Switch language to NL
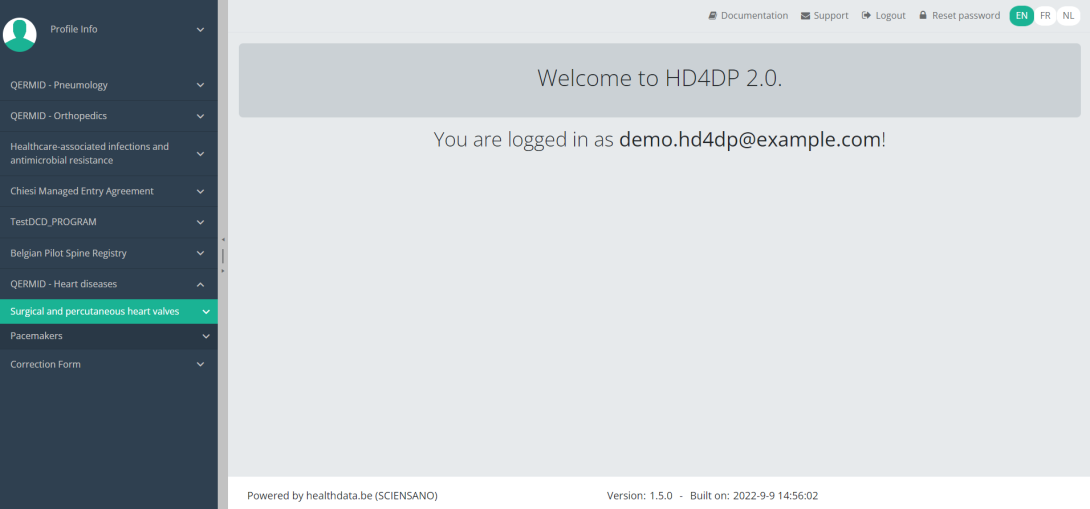This screenshot has height=509, width=1090. tap(1068, 16)
